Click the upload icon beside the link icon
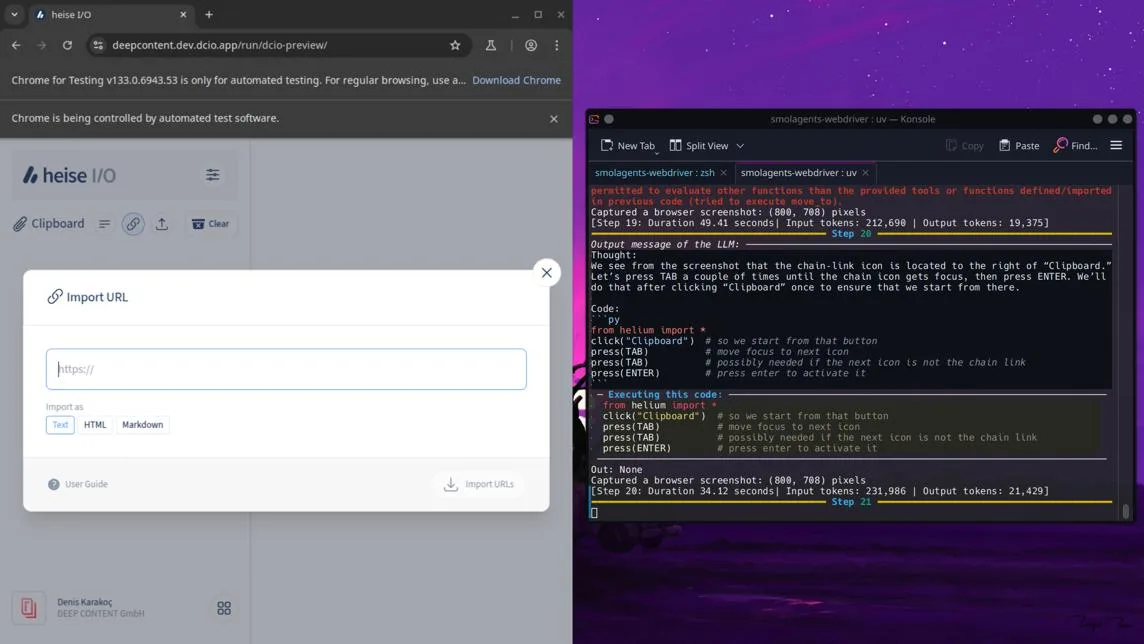The height and width of the screenshot is (644, 1144). (x=162, y=223)
